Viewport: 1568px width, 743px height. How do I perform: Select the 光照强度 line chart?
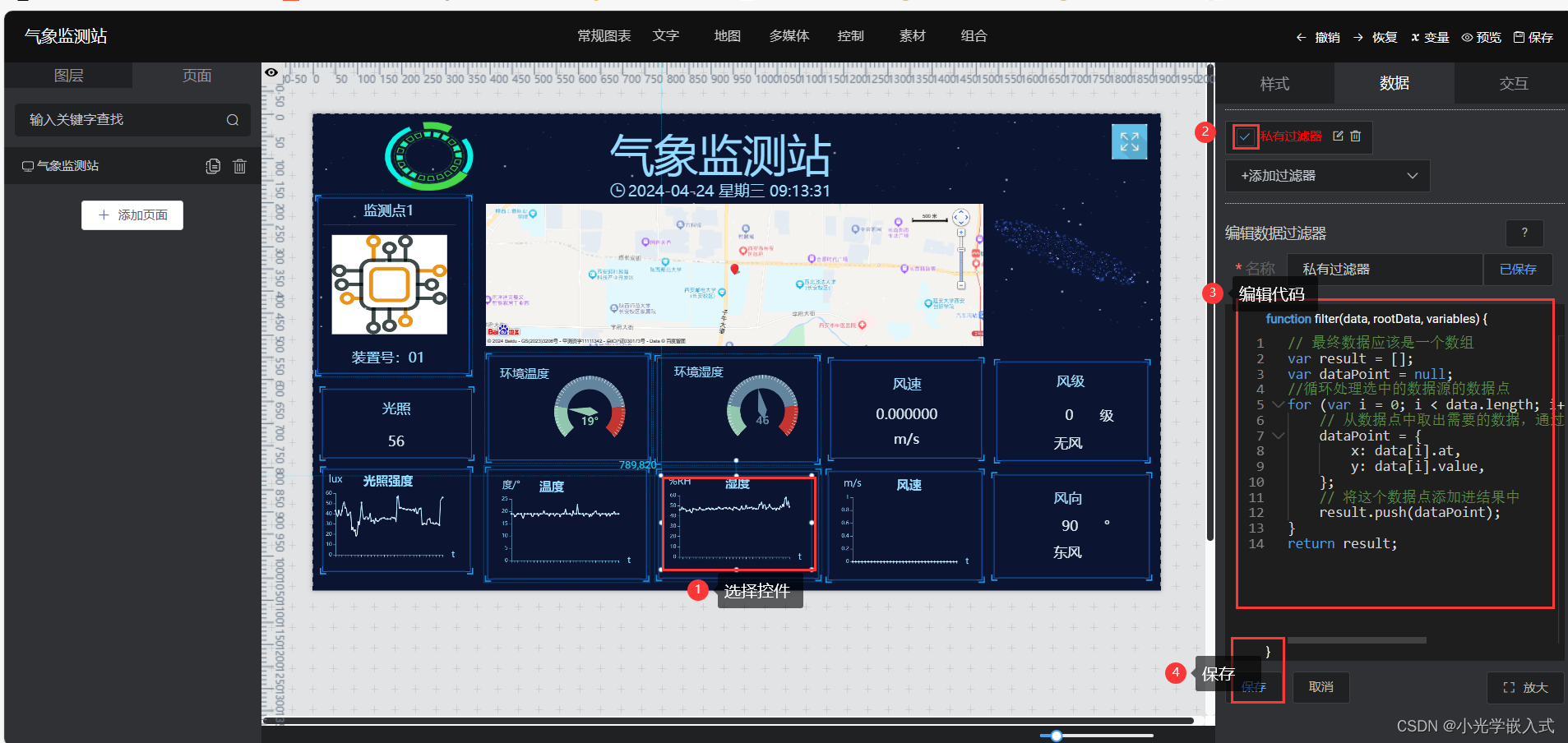tap(396, 520)
